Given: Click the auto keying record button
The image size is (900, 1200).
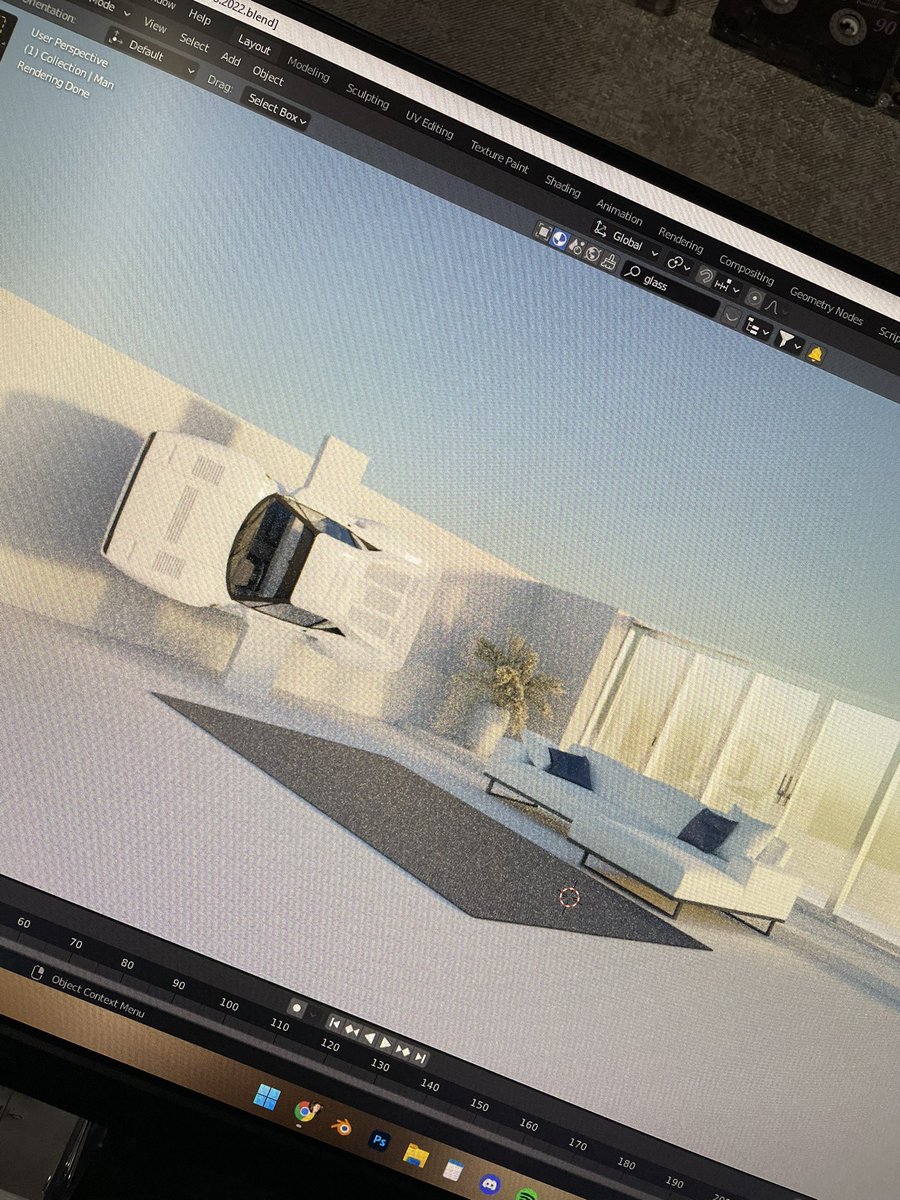Looking at the screenshot, I should coord(296,1008).
